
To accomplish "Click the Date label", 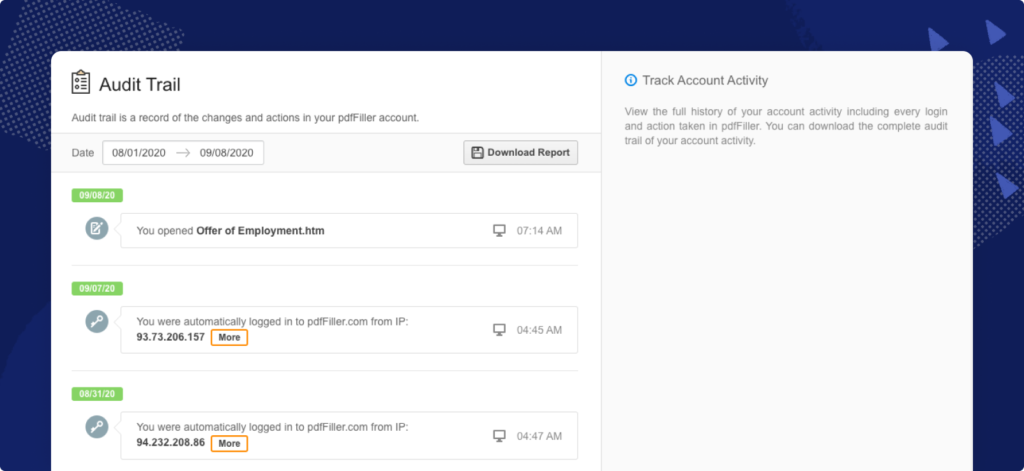I will pyautogui.click(x=83, y=153).
